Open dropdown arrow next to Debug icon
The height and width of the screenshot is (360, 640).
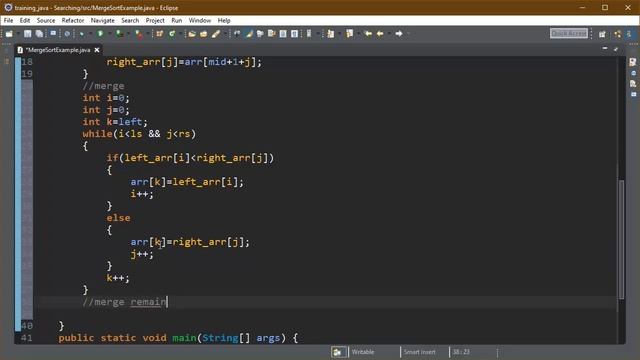pos(90,34)
